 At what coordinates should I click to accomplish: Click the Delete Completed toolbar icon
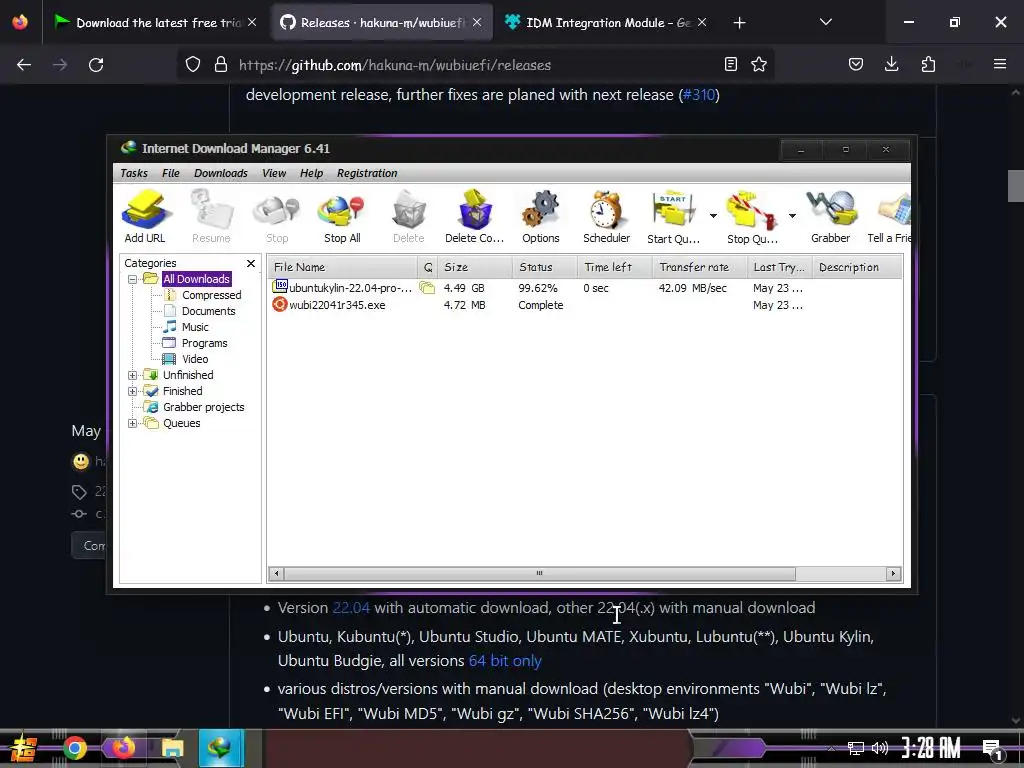point(475,216)
